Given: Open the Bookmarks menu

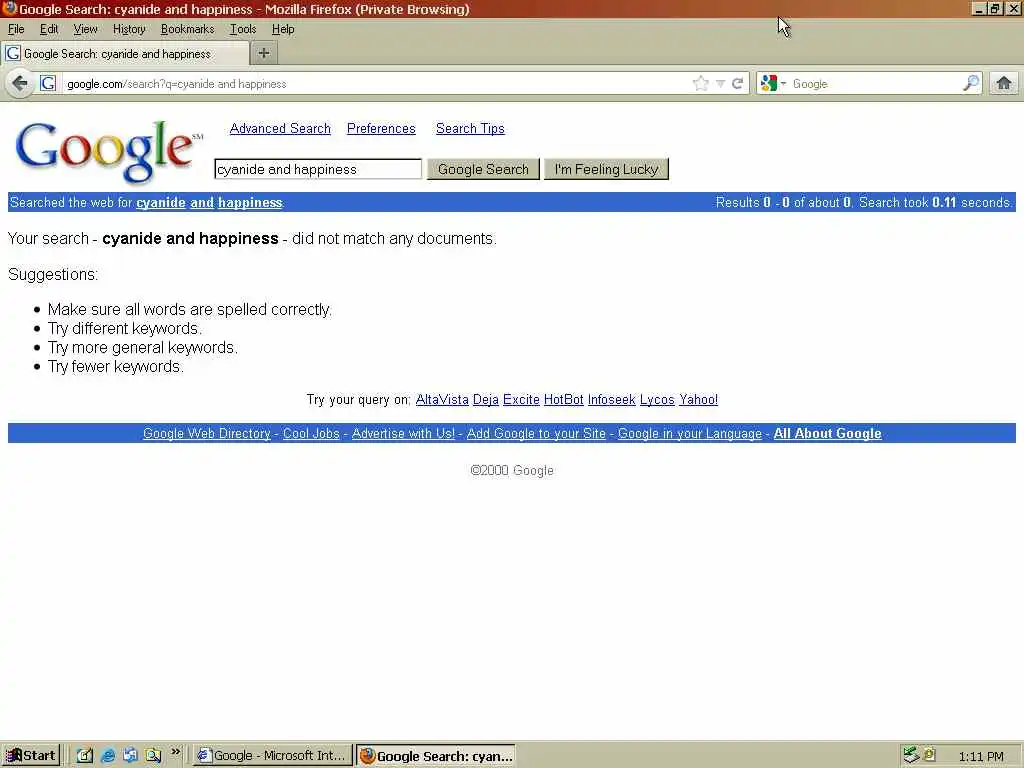Looking at the screenshot, I should point(187,29).
